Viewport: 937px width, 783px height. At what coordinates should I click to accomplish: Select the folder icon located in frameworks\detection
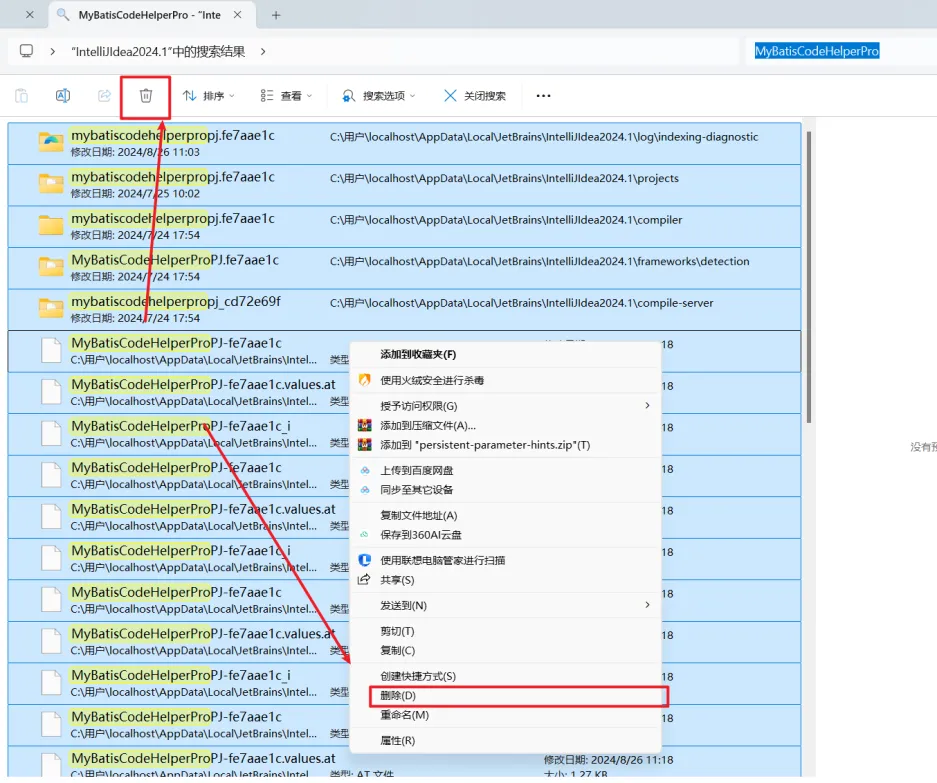click(51, 267)
